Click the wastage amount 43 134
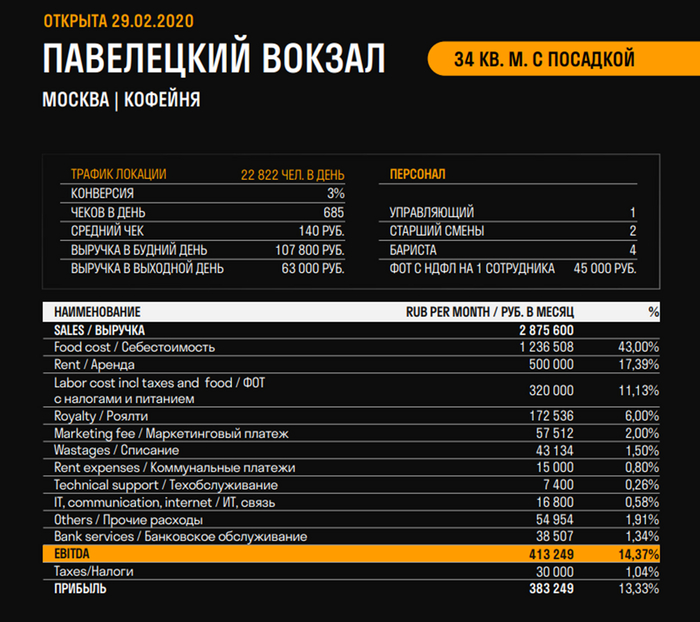The image size is (700, 622). (555, 450)
